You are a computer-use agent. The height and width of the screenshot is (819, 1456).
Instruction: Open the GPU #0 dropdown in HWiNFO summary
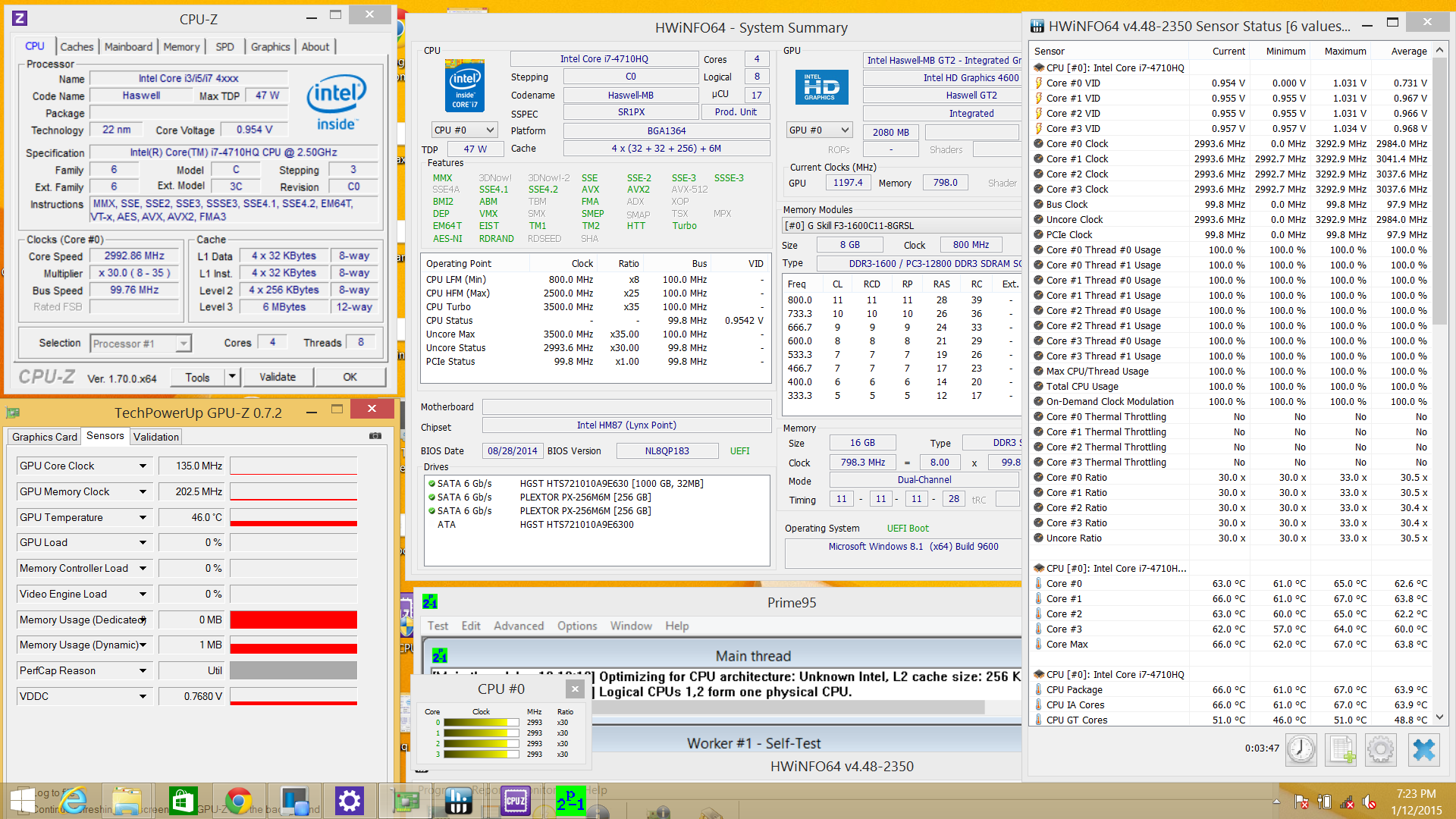click(x=820, y=130)
